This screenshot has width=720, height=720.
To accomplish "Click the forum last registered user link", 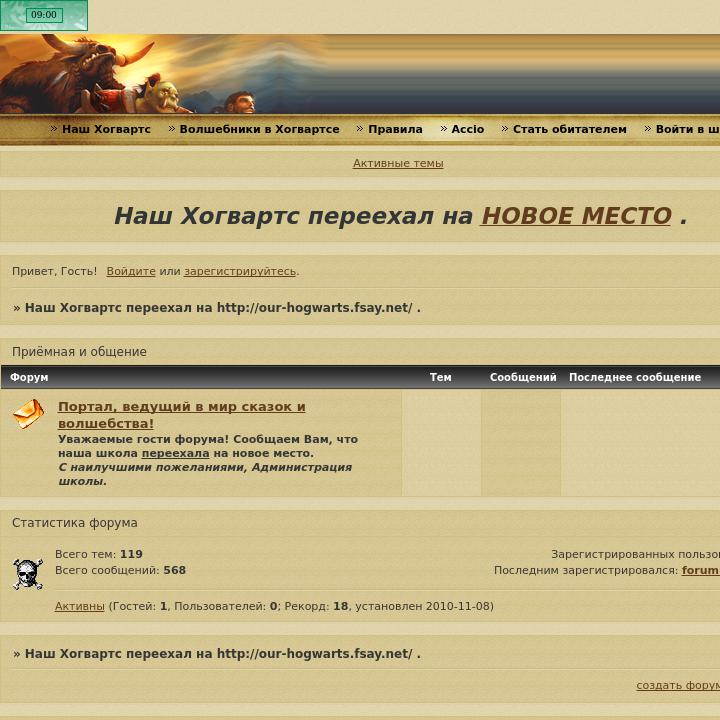I will 700,570.
